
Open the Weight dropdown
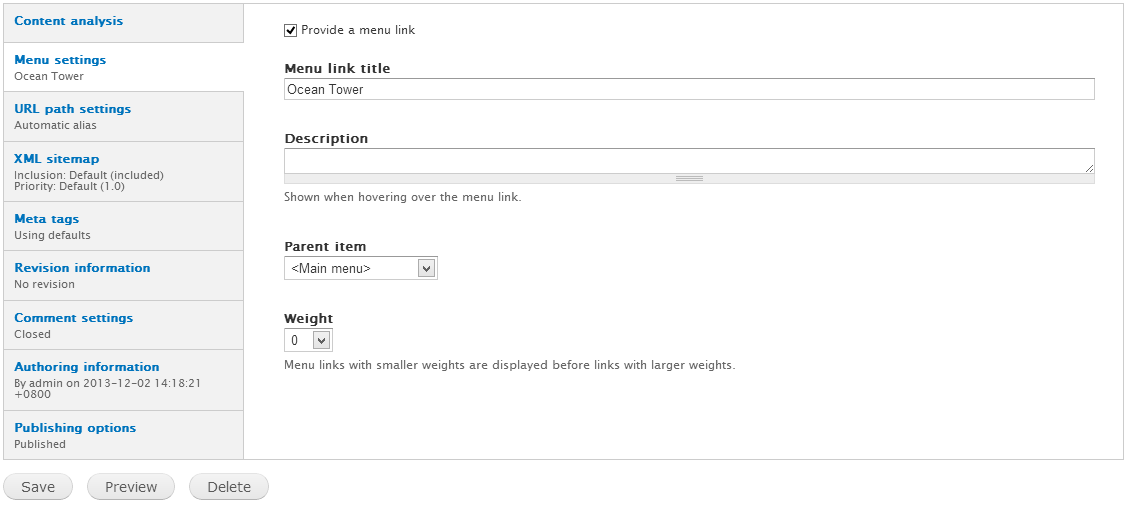pos(308,341)
